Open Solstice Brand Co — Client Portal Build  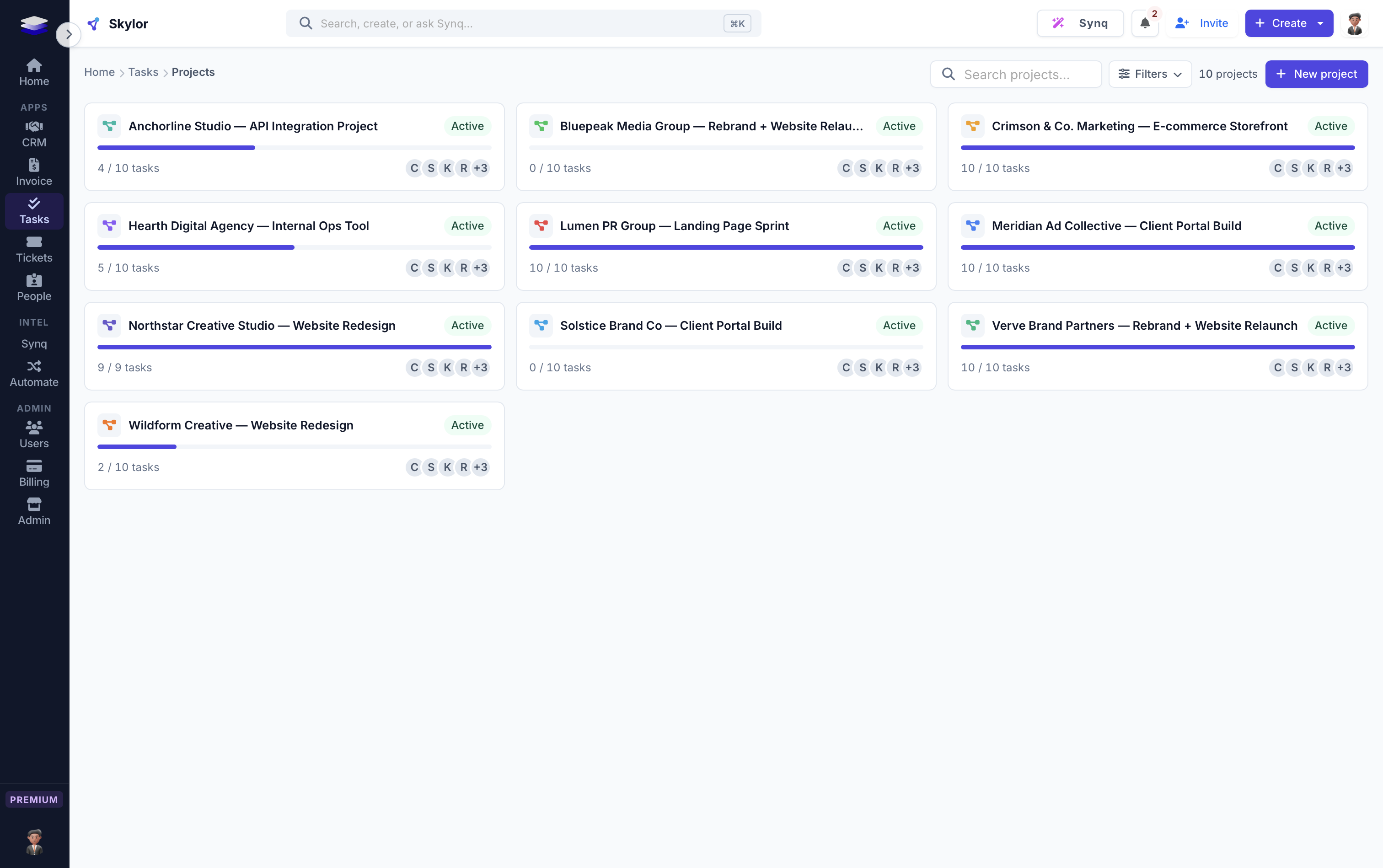[670, 326]
